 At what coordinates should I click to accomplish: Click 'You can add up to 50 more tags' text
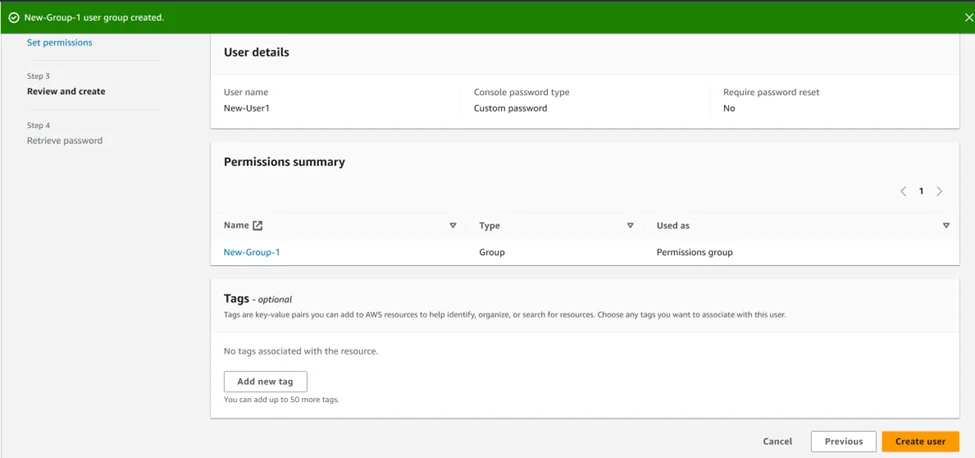click(x=281, y=400)
